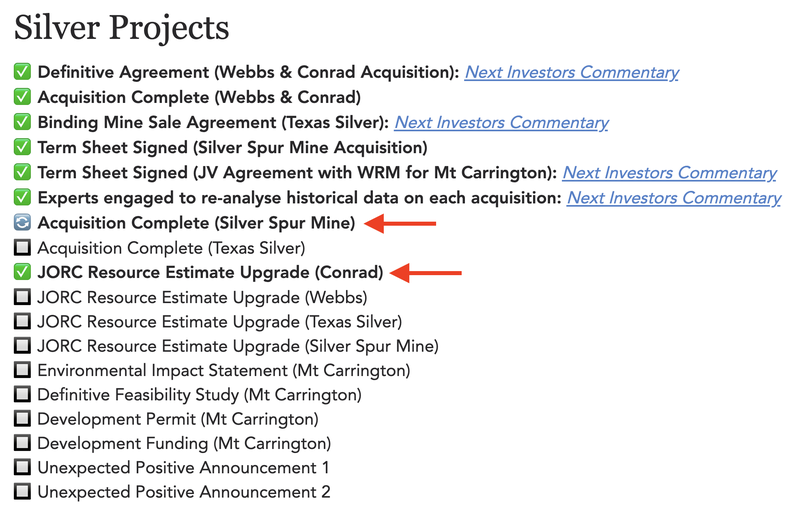Click the blue in-progress refresh icon for Silver Spur Mine

(22, 223)
